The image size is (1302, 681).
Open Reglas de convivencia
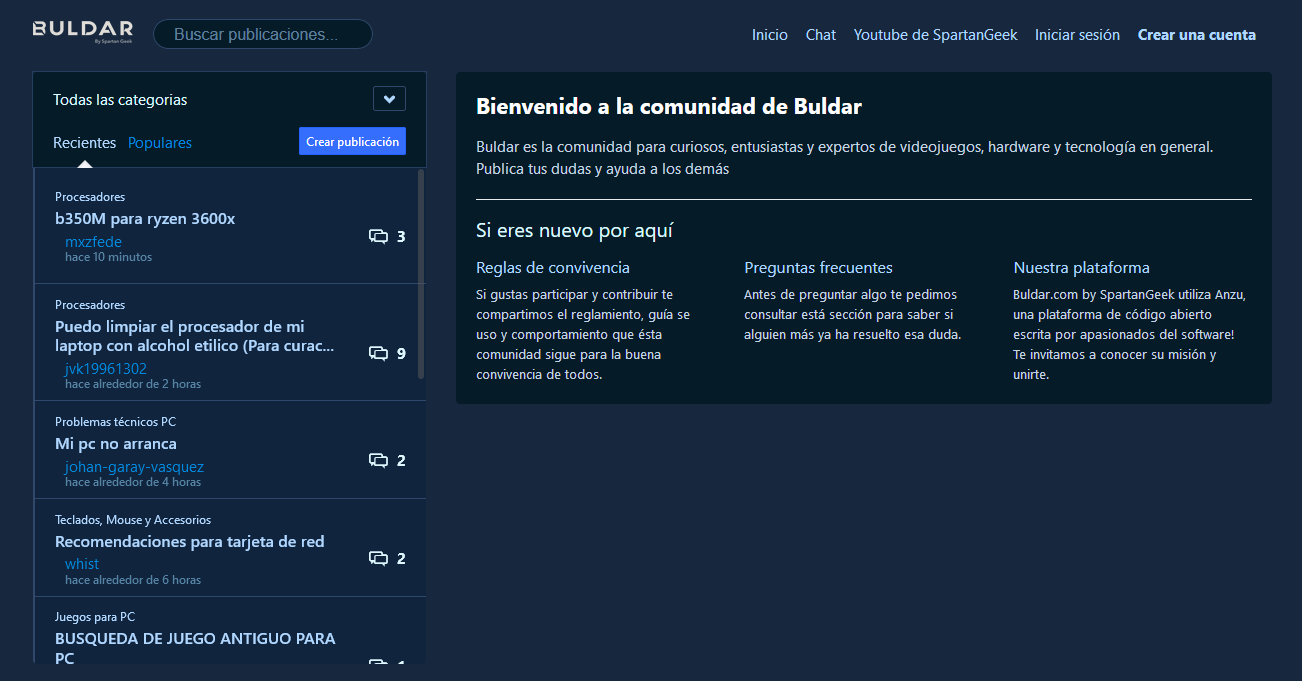coord(553,267)
